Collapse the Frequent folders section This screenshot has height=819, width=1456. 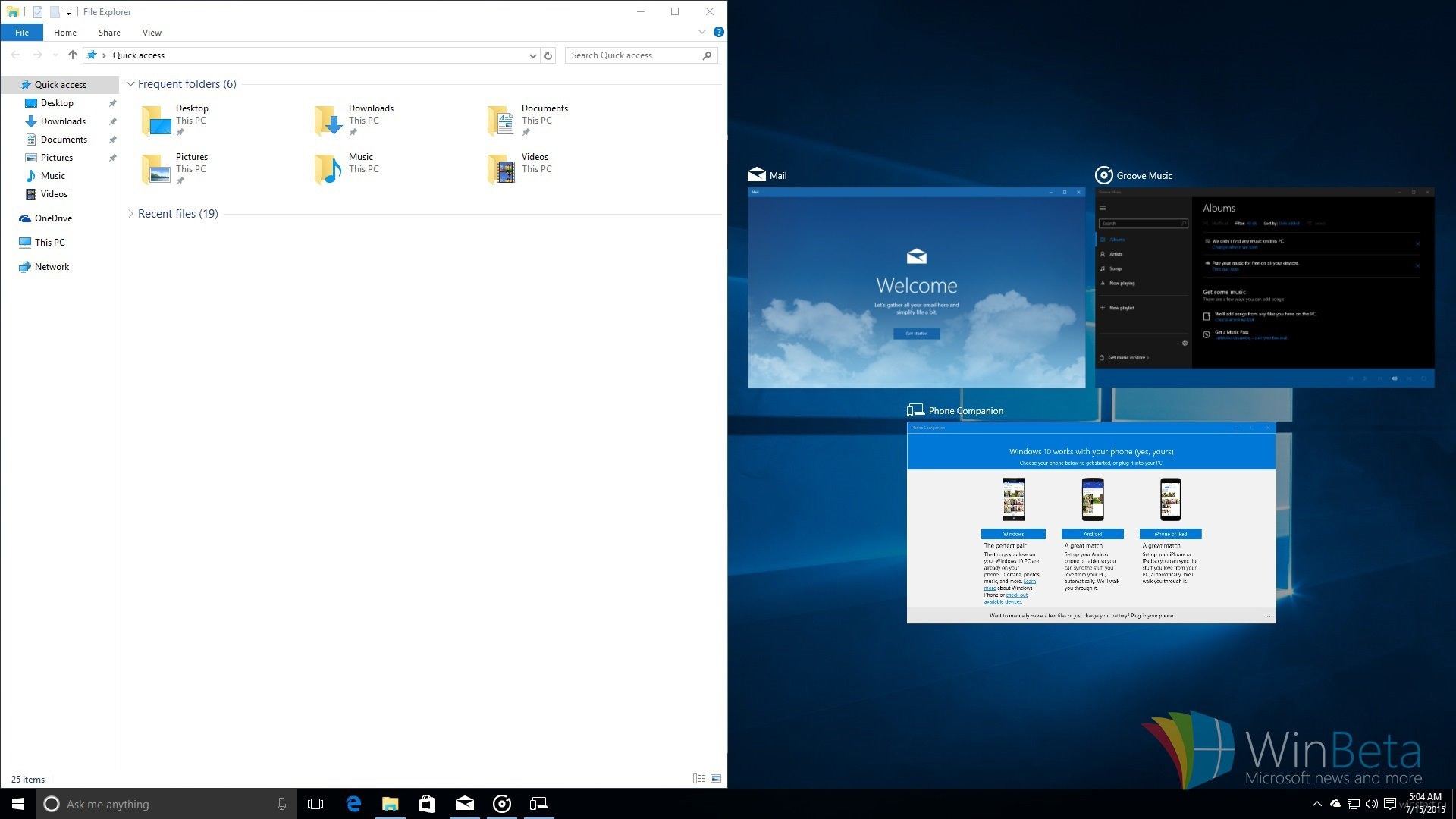coord(130,84)
